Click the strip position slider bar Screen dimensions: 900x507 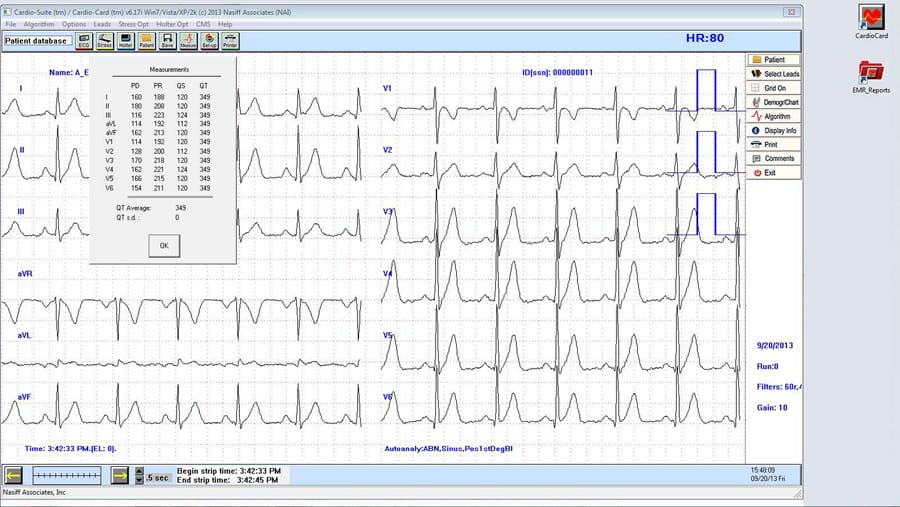[67, 475]
